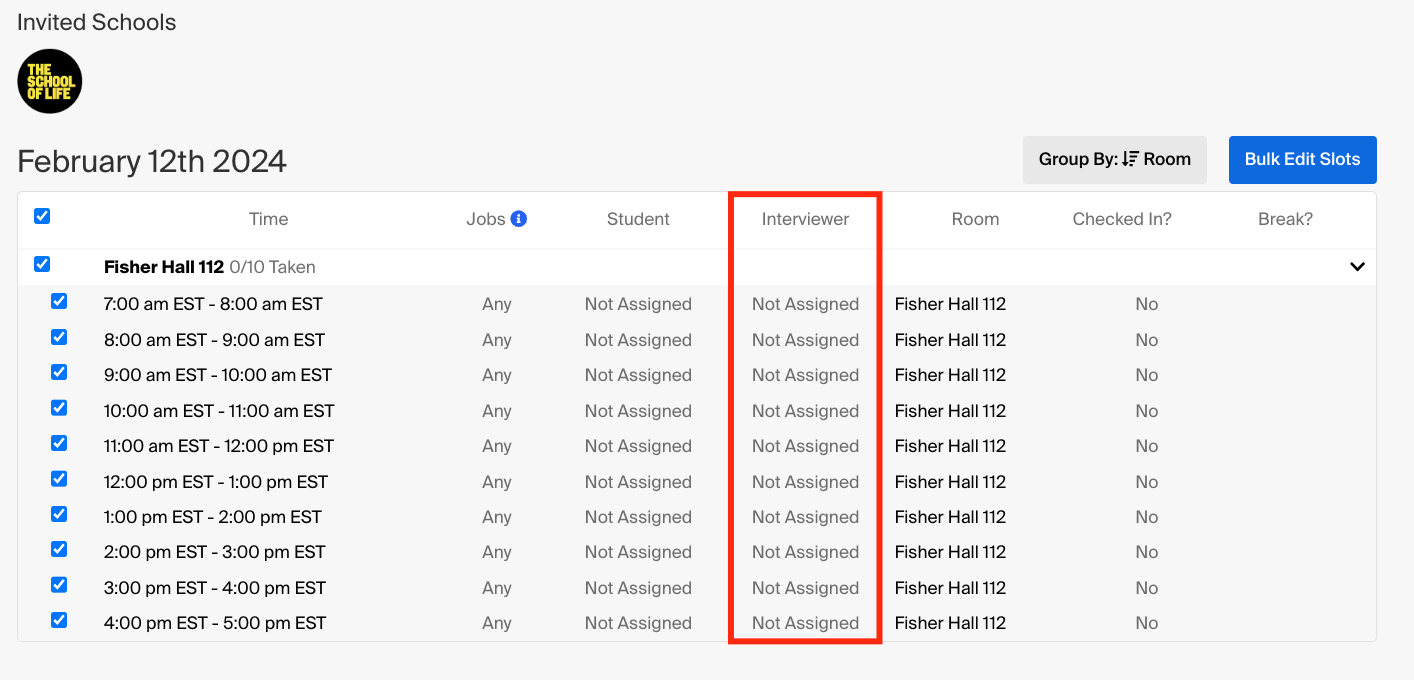Select Not Assigned interviewer for 9:00 am slot
Image resolution: width=1414 pixels, height=680 pixels.
(805, 375)
